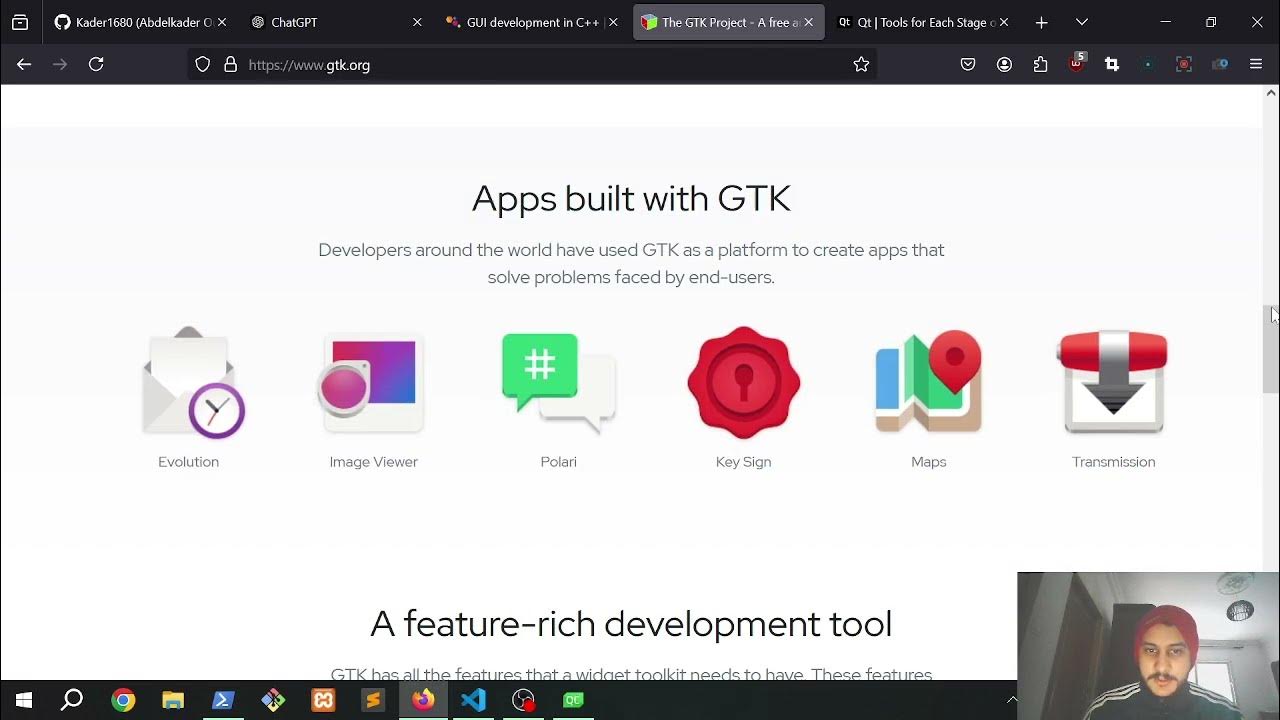Image resolution: width=1280 pixels, height=720 pixels.
Task: Click the red Key Sign seal icon
Action: click(743, 382)
